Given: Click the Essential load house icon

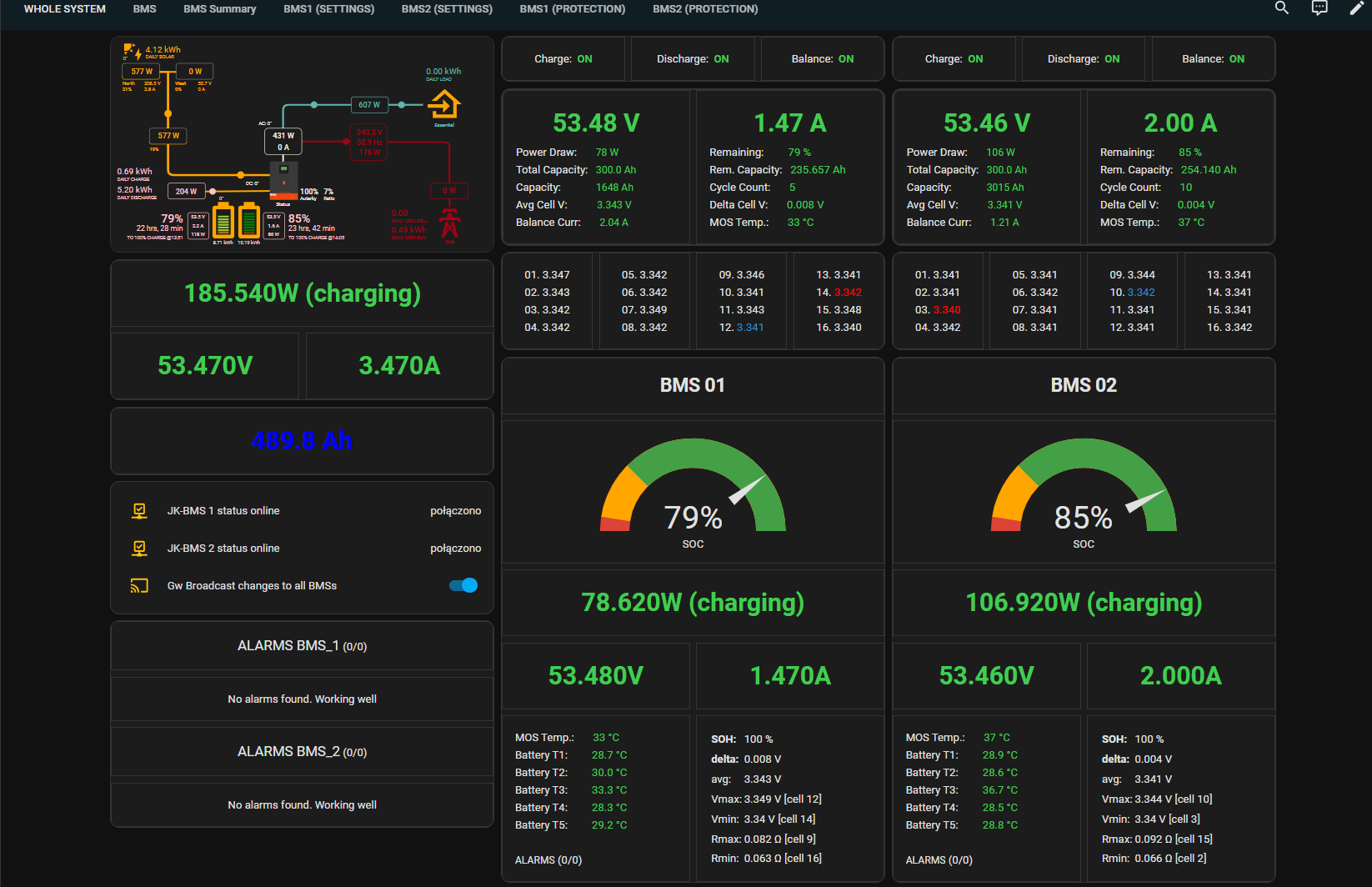Looking at the screenshot, I should pyautogui.click(x=444, y=106).
